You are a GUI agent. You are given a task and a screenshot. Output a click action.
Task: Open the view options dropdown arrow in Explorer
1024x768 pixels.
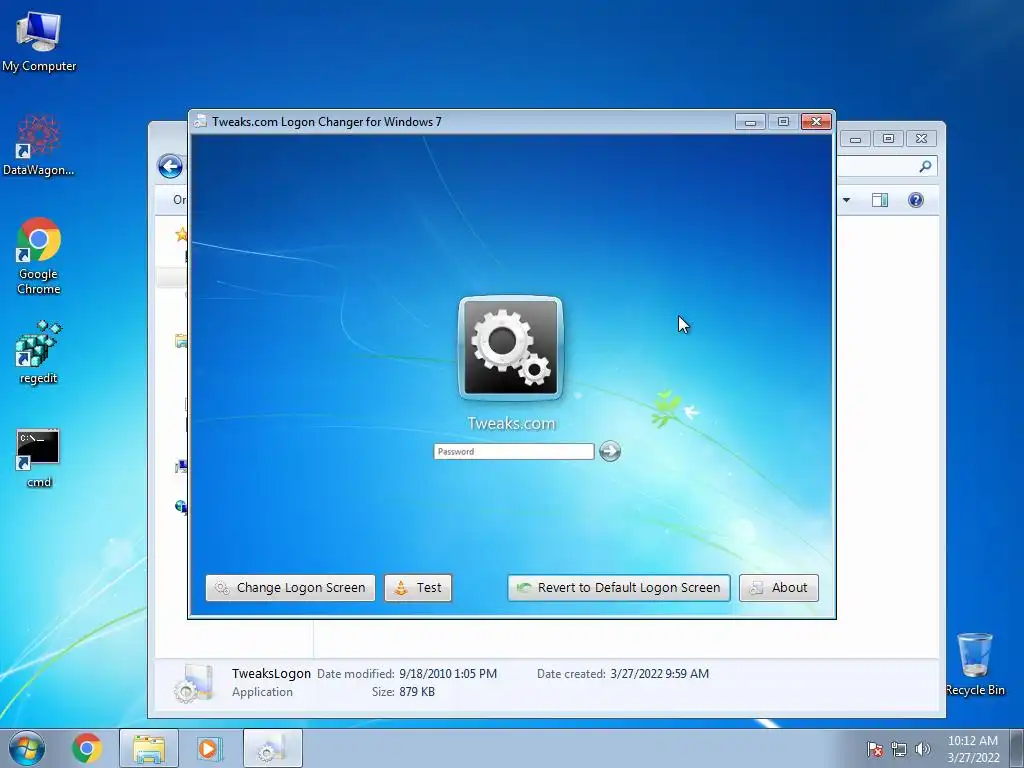click(846, 200)
